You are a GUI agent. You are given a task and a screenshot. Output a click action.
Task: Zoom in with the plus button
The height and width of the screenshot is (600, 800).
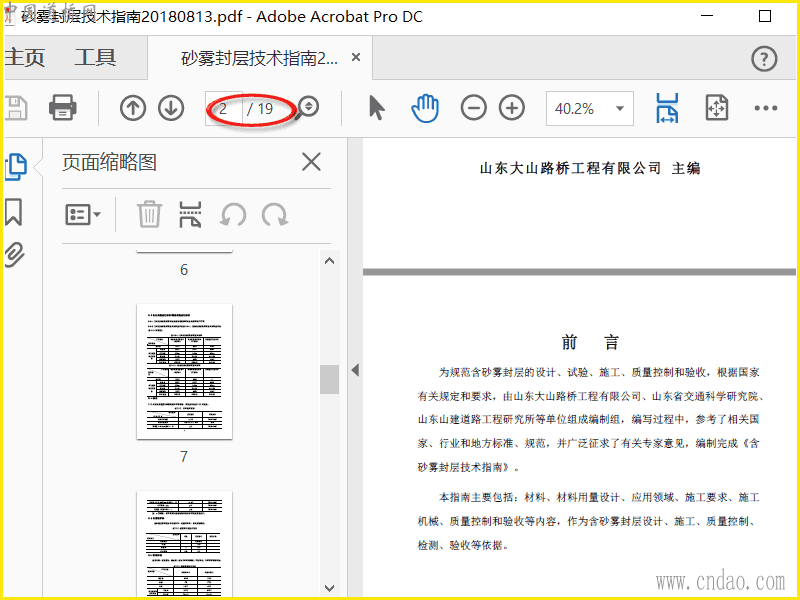(x=512, y=108)
